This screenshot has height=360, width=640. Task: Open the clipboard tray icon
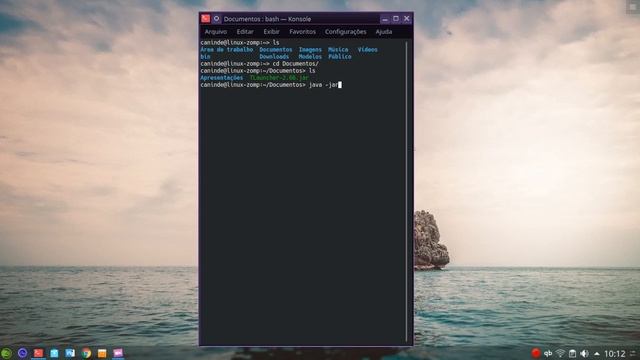coord(573,353)
